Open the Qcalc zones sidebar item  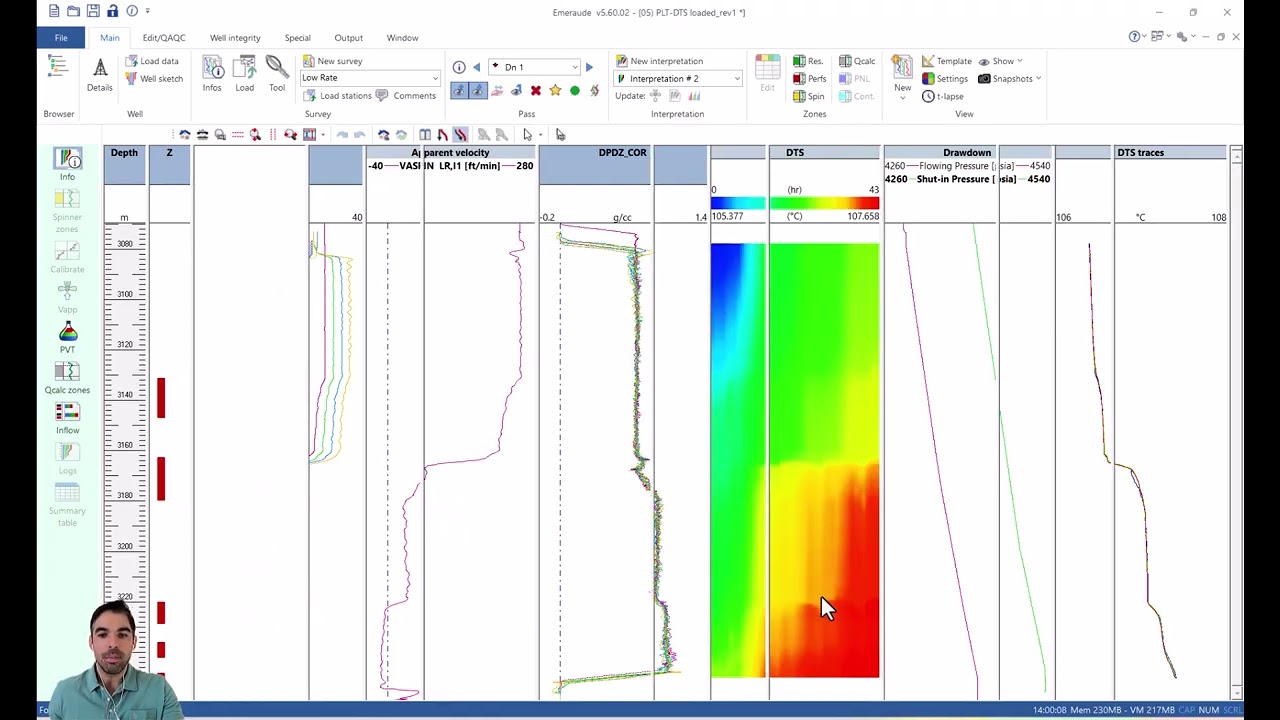coord(67,378)
